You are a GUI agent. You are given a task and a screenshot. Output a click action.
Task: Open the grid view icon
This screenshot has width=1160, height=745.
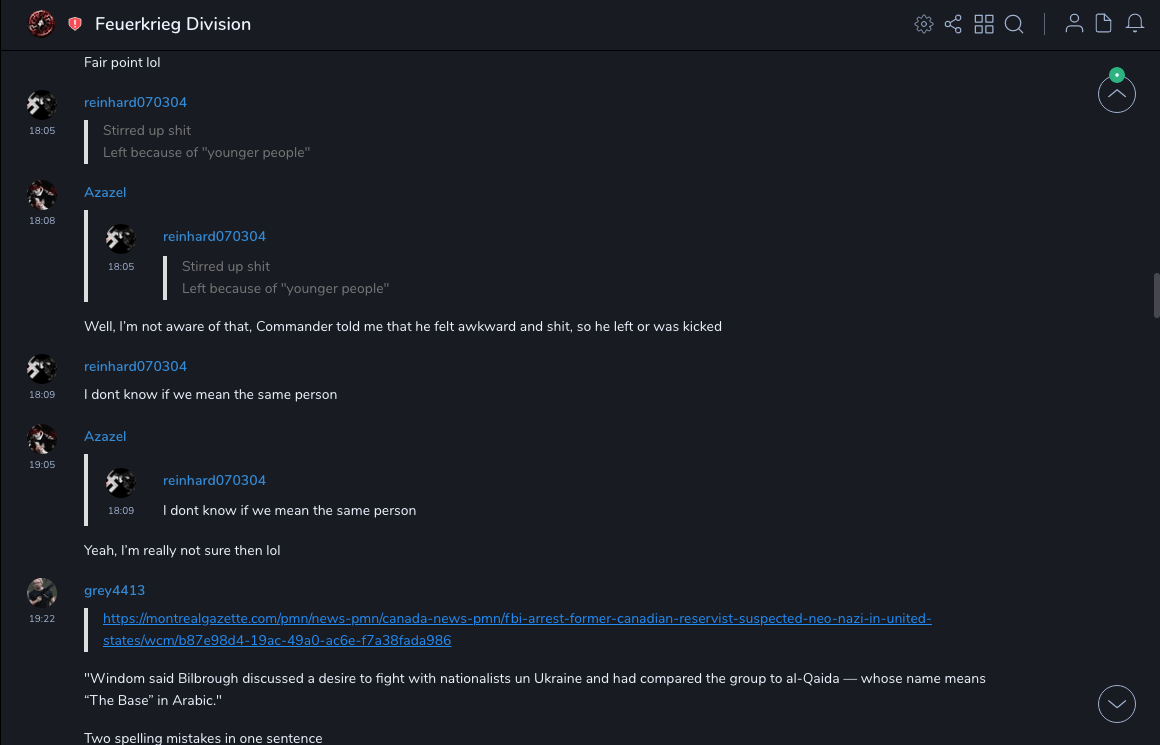coord(984,24)
